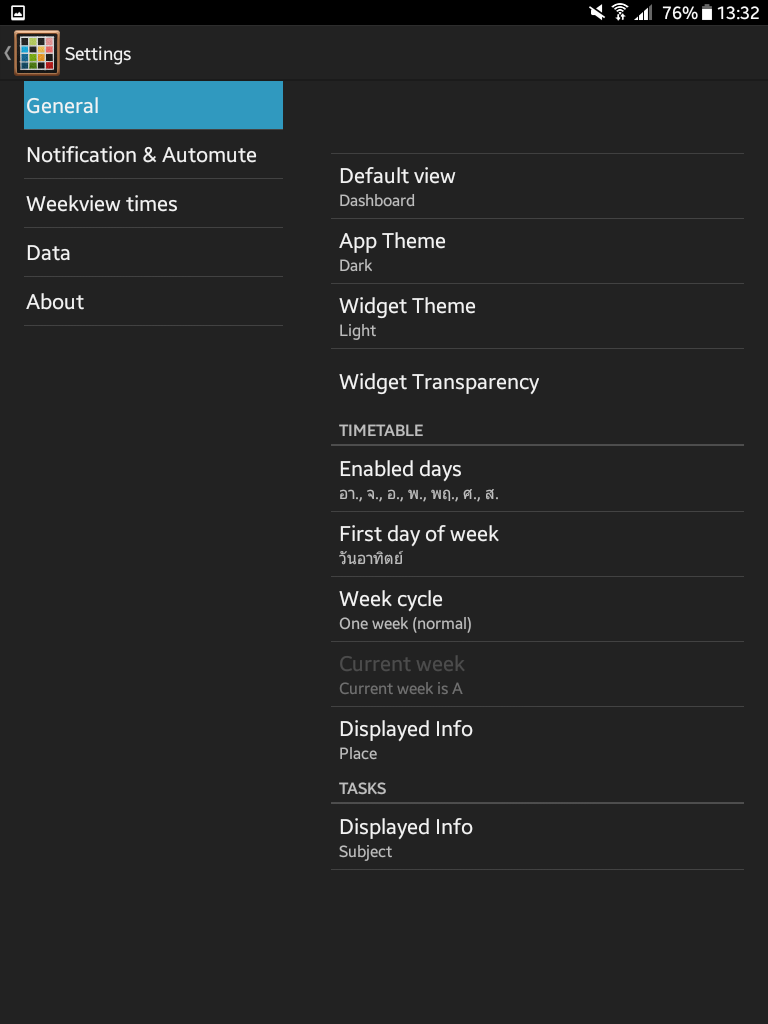Tap the mute icon in status bar
This screenshot has height=1024, width=768.
click(x=597, y=13)
